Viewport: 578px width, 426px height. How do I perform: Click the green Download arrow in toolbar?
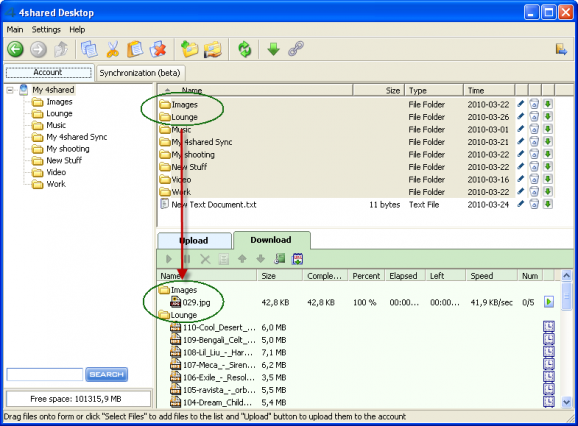(273, 49)
